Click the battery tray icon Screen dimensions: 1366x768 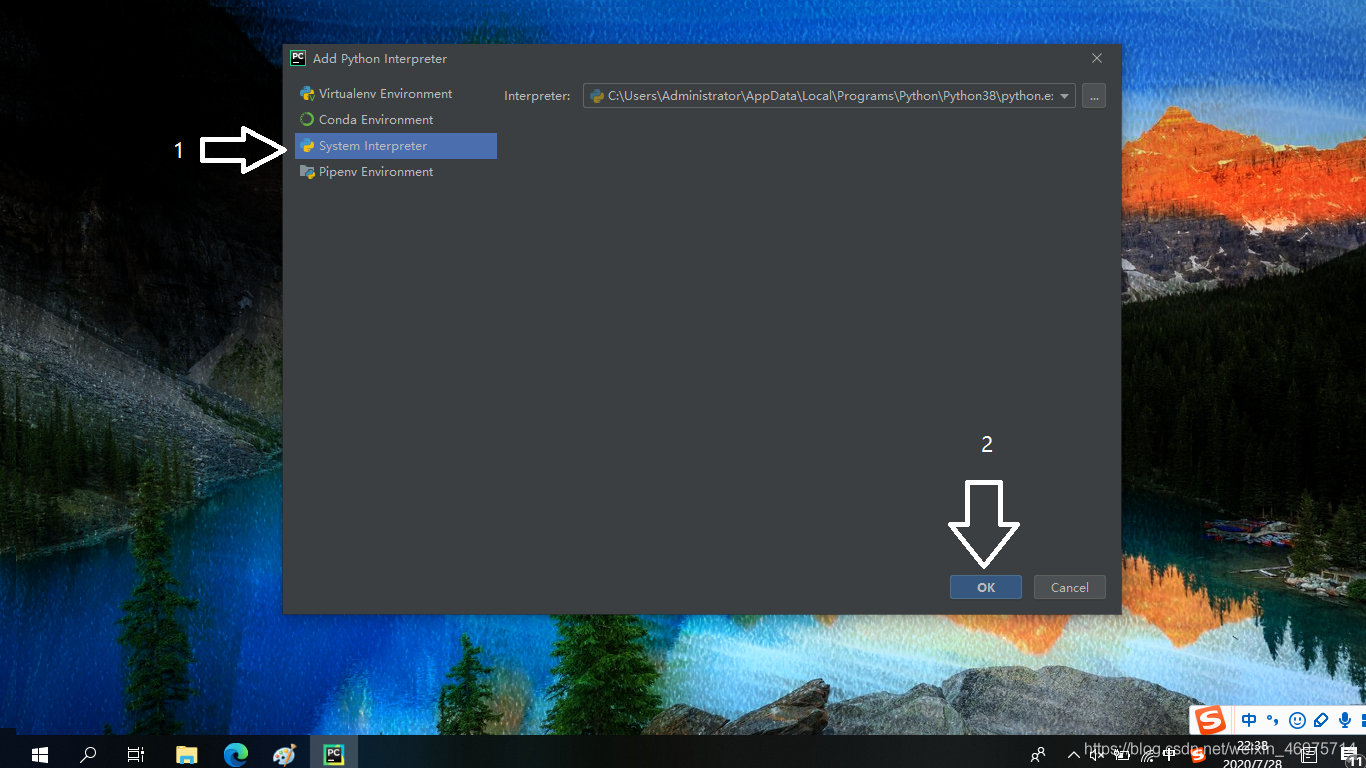coord(1122,755)
